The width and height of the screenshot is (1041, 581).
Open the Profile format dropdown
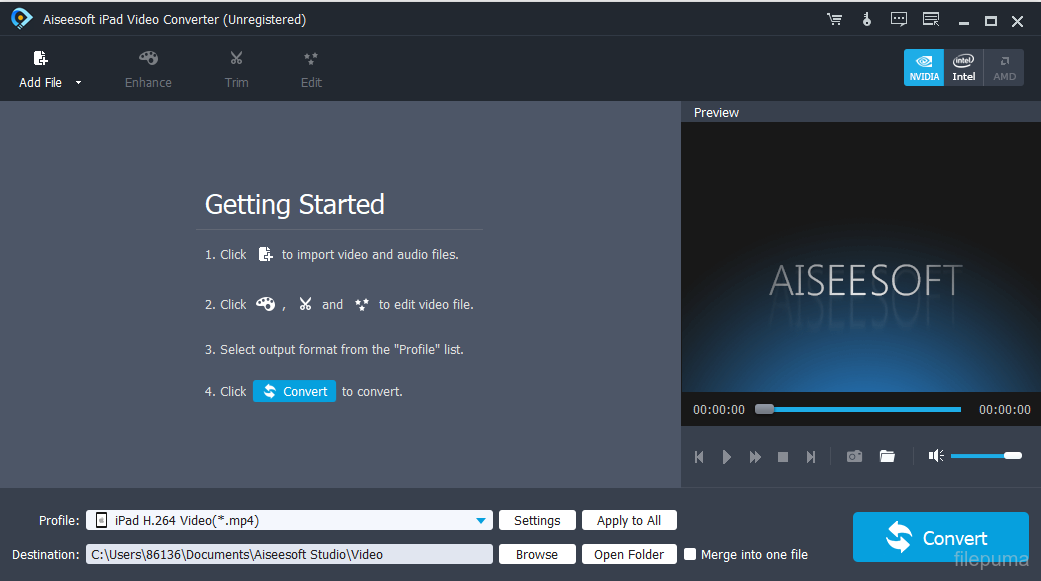[x=483, y=520]
